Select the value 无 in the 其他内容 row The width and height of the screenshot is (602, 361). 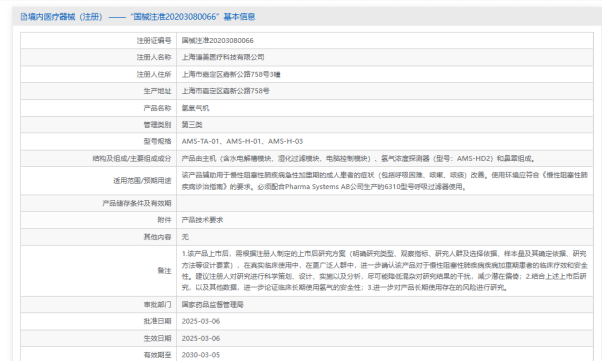185,237
